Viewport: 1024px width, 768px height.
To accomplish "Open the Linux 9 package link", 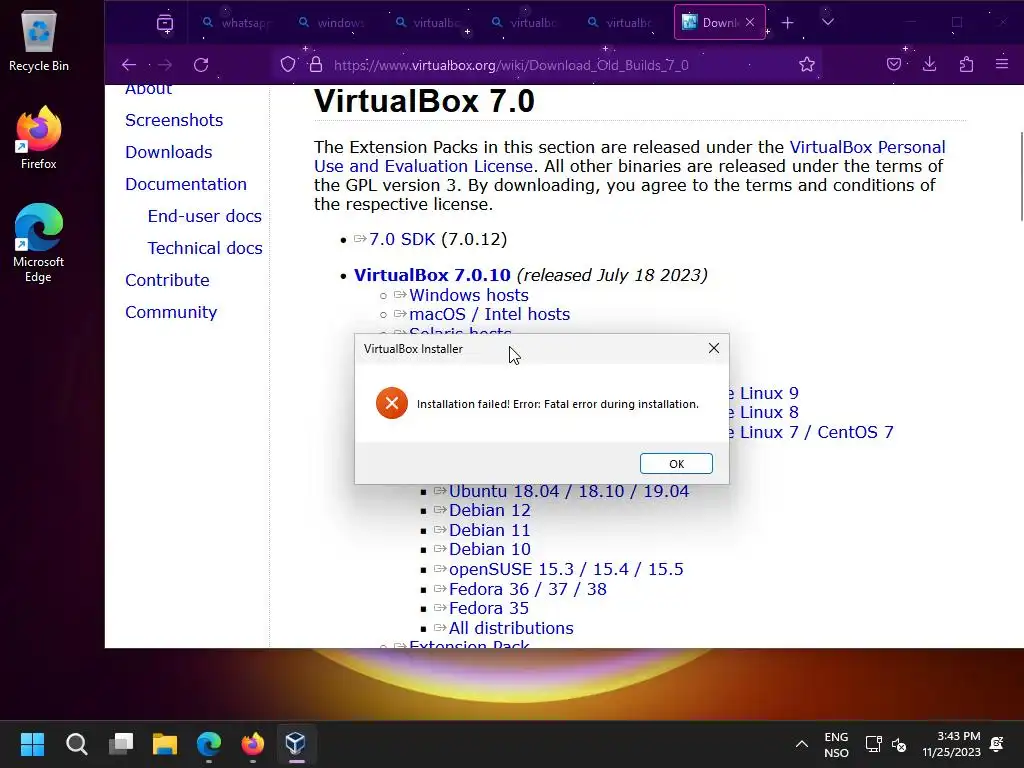I will pos(764,393).
